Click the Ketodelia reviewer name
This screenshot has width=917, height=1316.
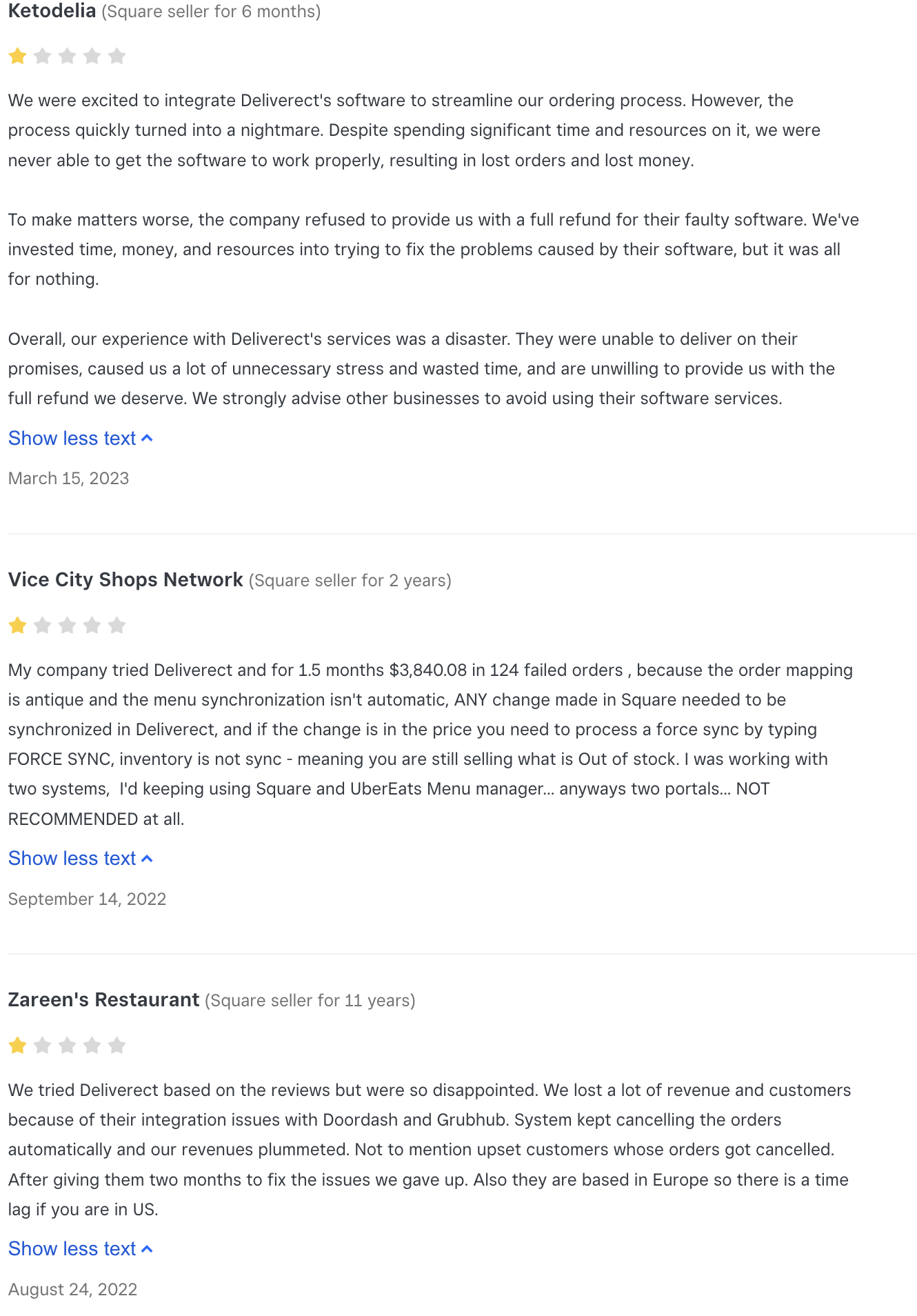(52, 11)
